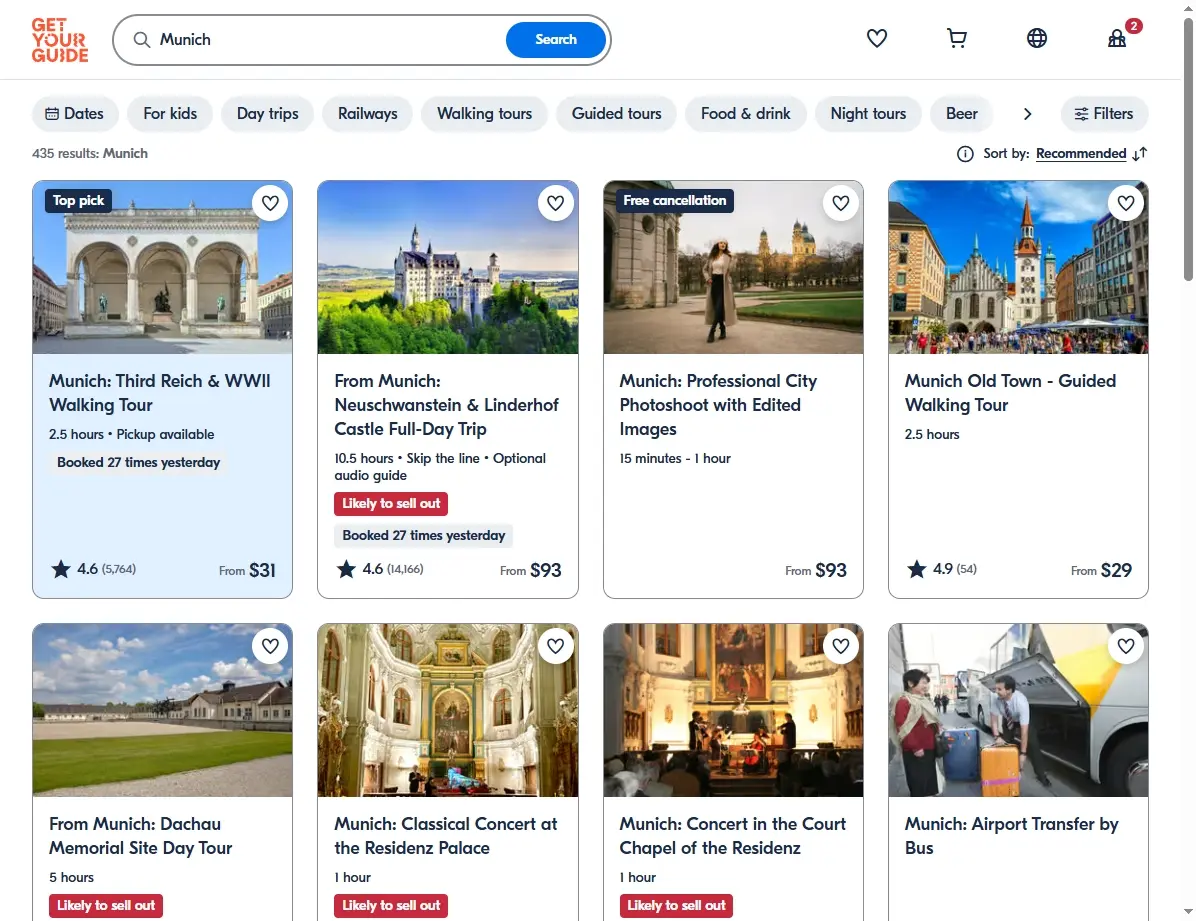Screen dimensions: 1196x921
Task: Open Munich: Airport Transfer by Bus title
Action: tap(1011, 836)
